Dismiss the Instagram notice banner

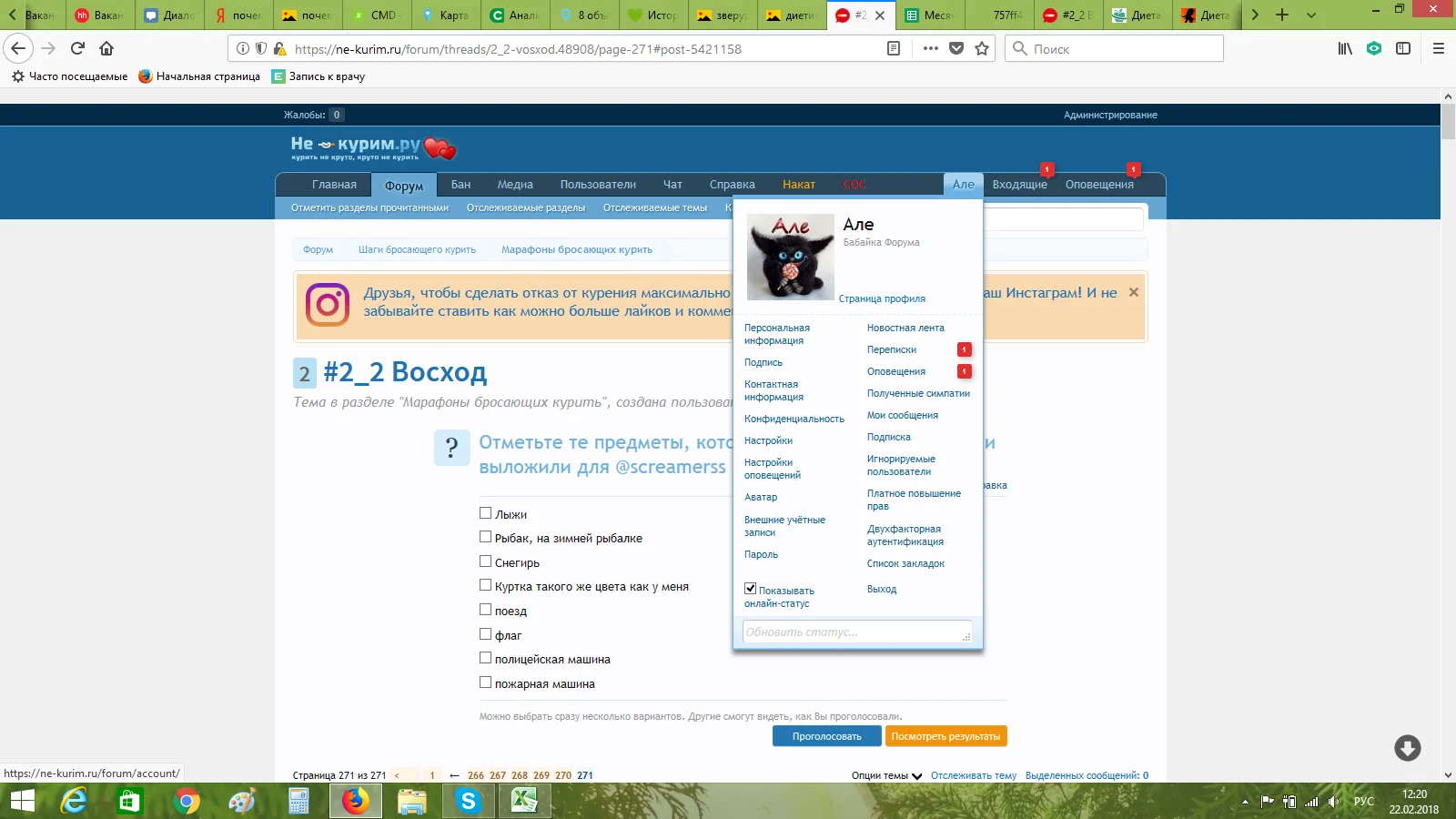pyautogui.click(x=1134, y=292)
